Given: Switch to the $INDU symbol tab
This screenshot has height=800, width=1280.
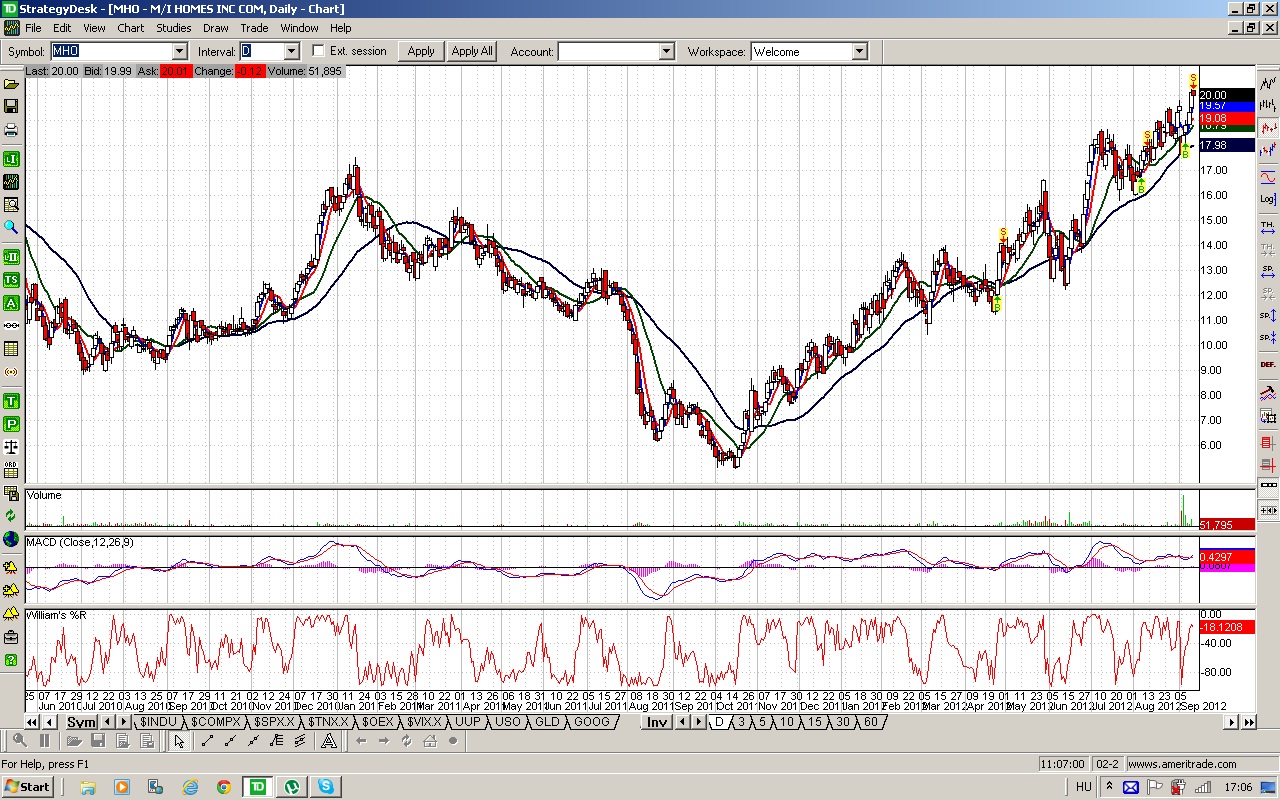Looking at the screenshot, I should coord(158,722).
